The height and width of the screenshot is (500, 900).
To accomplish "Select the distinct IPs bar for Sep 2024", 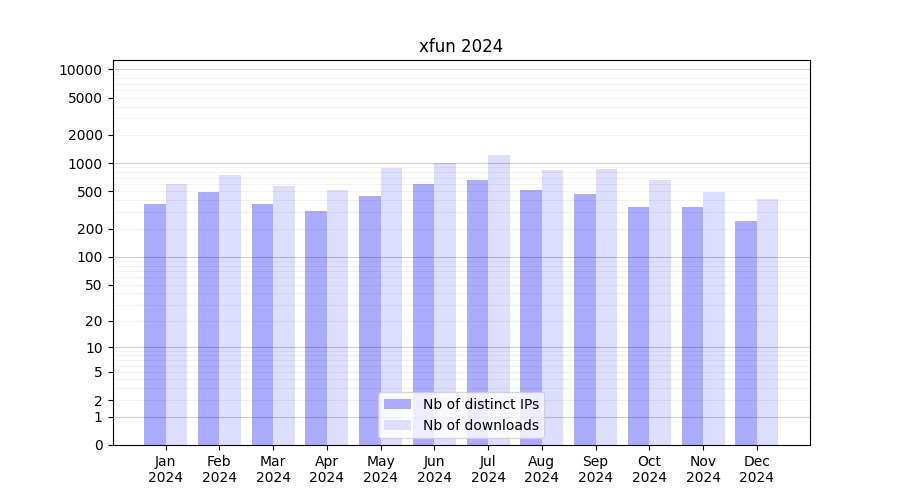I will coord(585,320).
